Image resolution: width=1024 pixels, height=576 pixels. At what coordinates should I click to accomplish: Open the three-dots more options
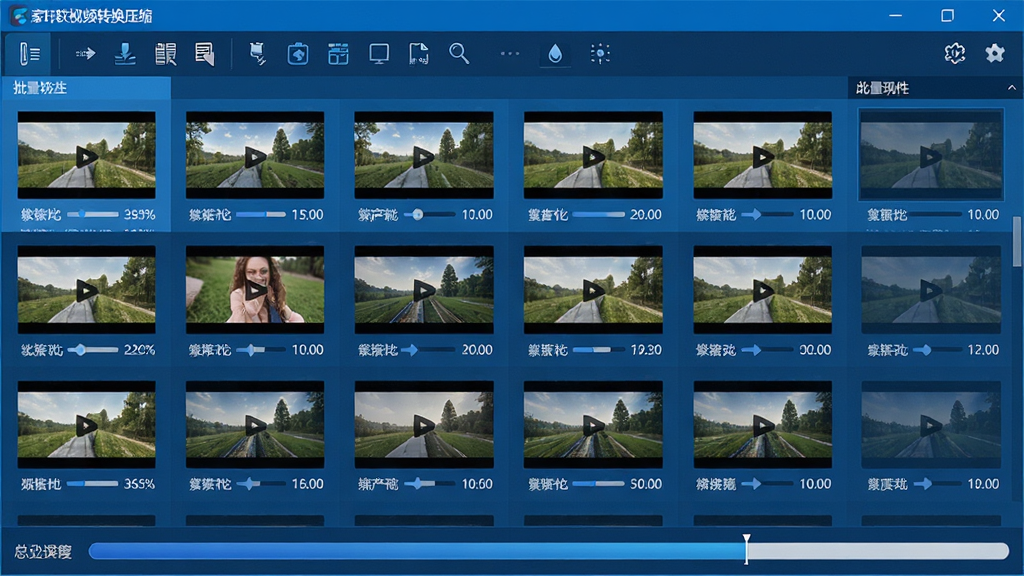(509, 54)
